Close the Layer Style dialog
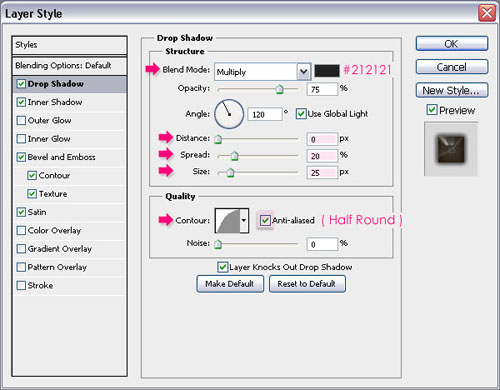The image size is (500, 390). coord(487,13)
